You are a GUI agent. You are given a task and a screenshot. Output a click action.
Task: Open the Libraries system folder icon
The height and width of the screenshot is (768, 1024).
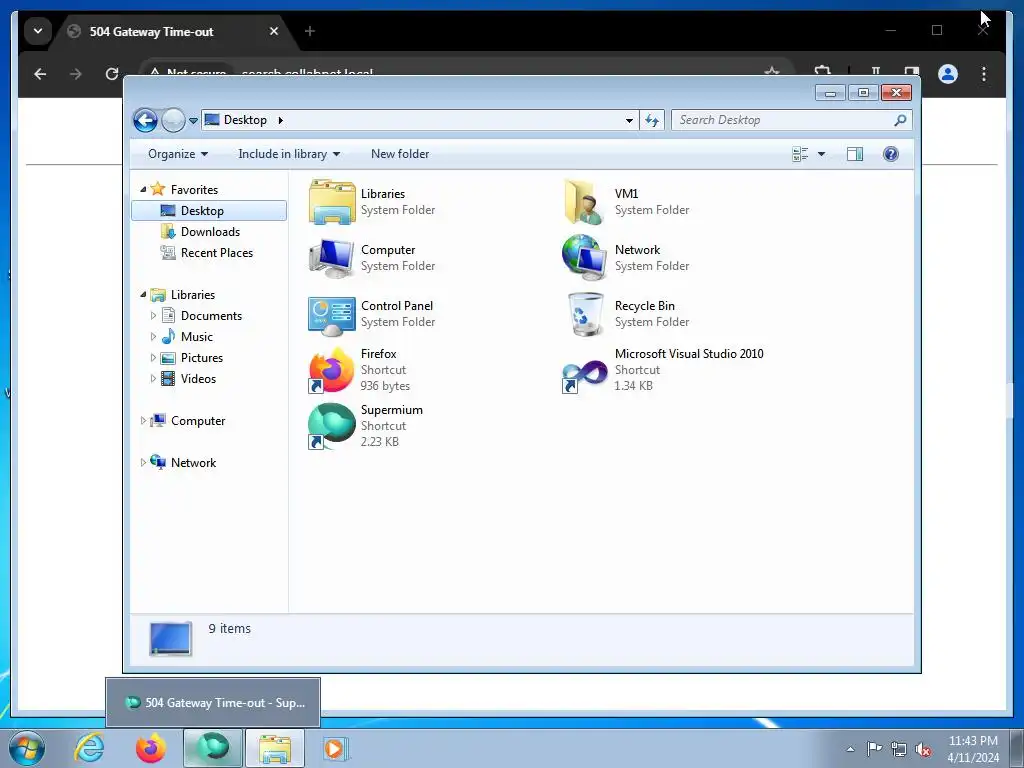pyautogui.click(x=332, y=202)
